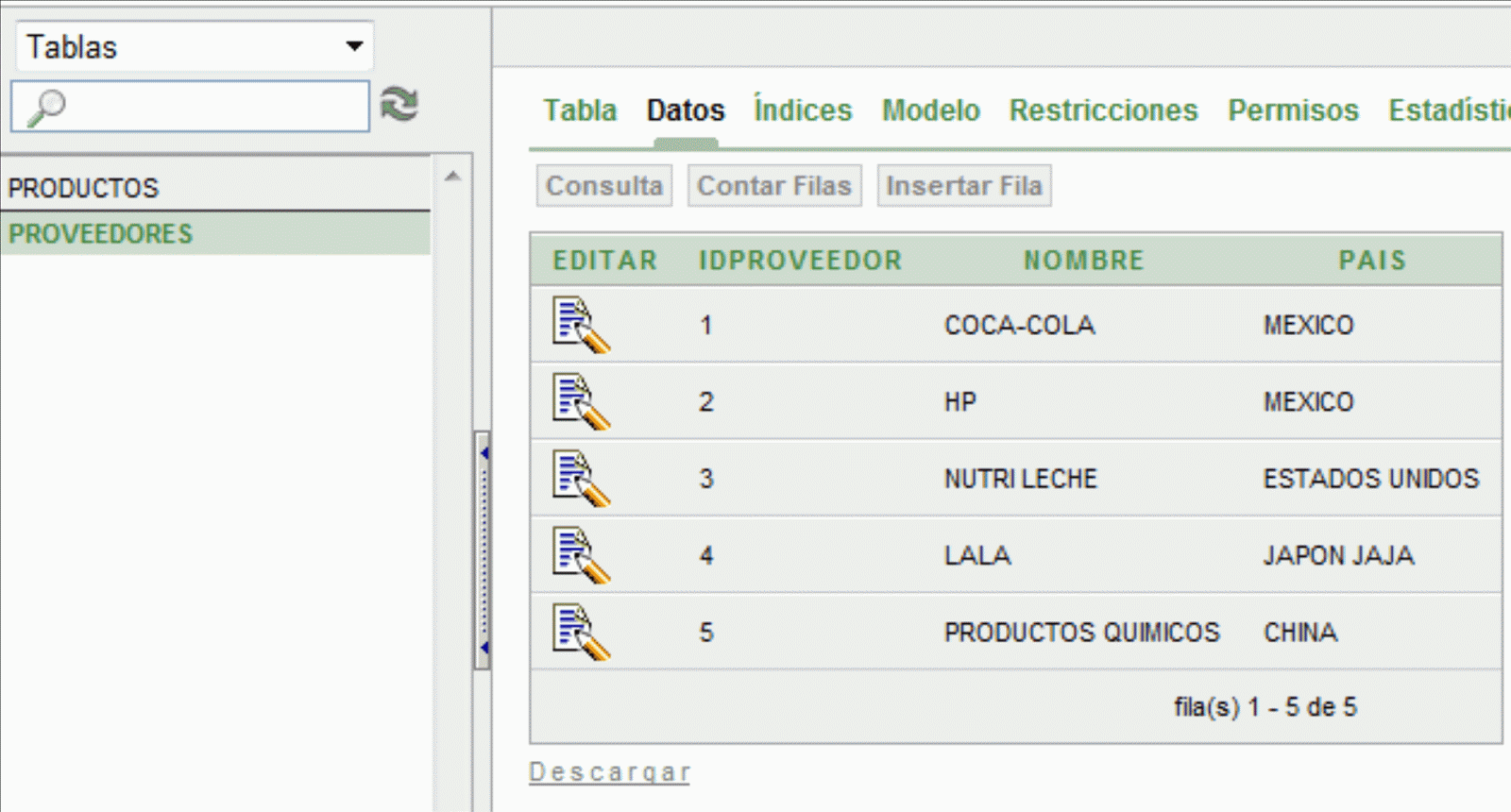This screenshot has height=812, width=1511.
Task: Open the Permisos tab
Action: coord(1293,110)
